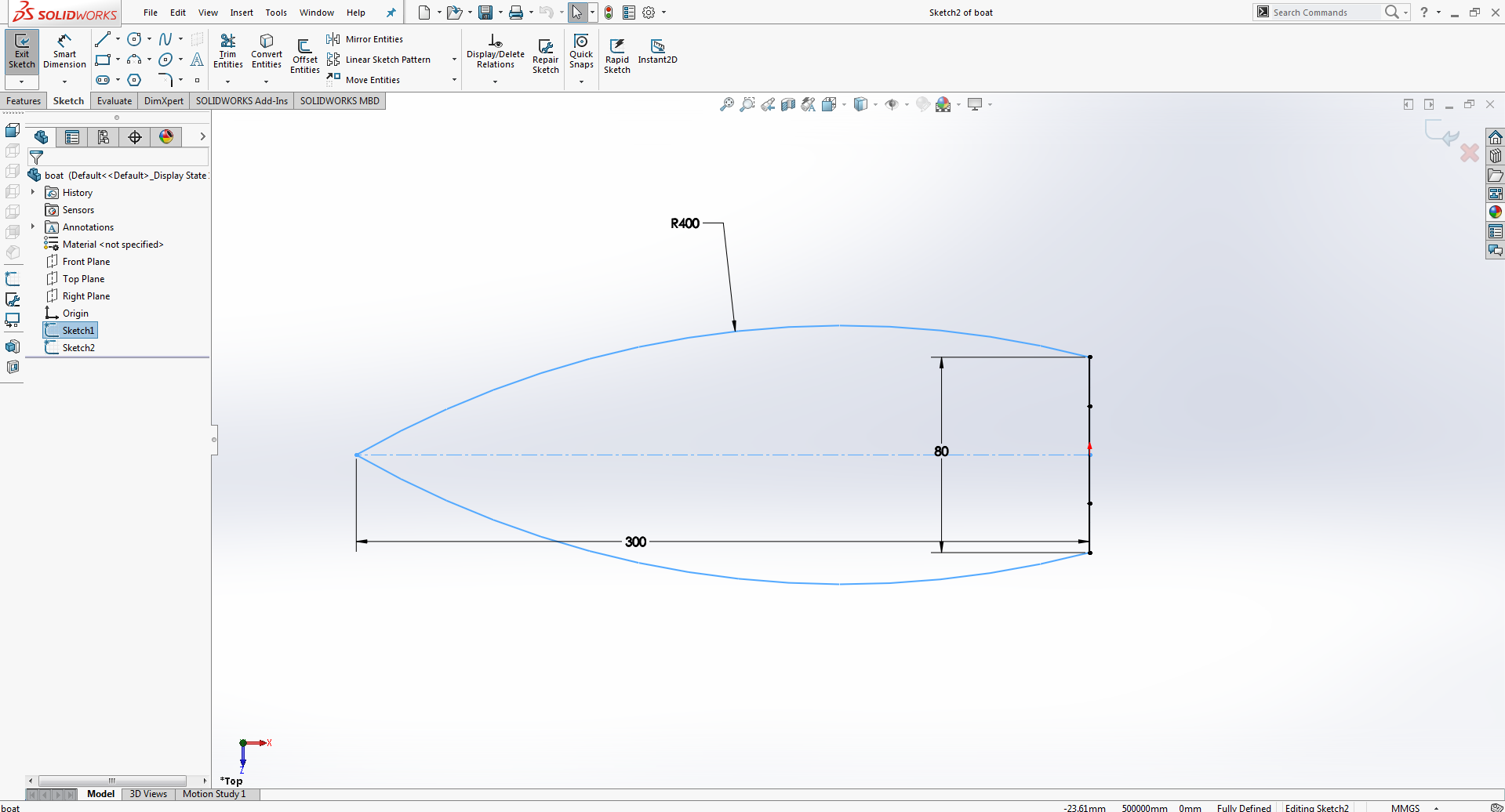Click the Search Commands field

pyautogui.click(x=1325, y=13)
